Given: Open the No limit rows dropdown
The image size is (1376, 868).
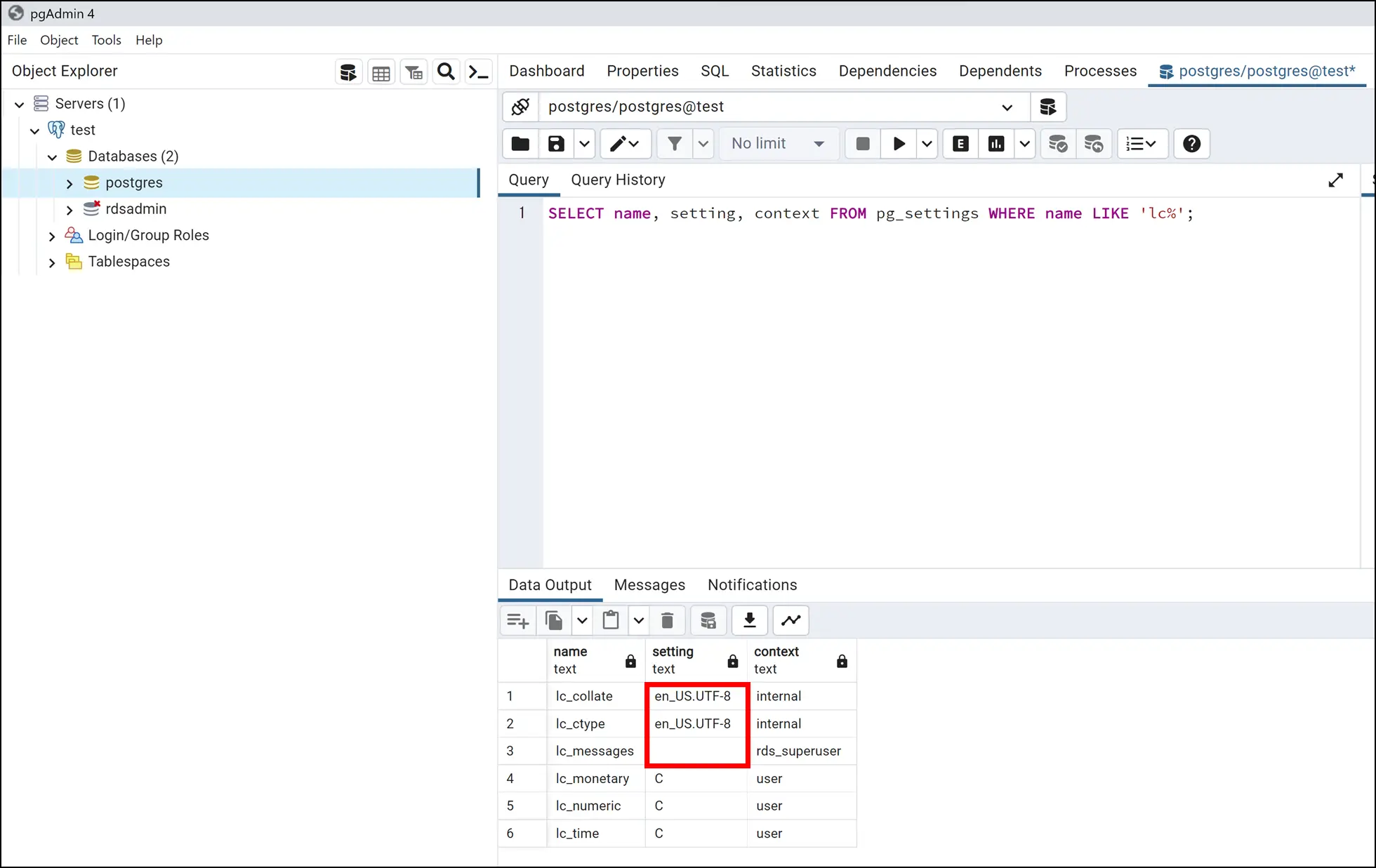Looking at the screenshot, I should click(778, 144).
